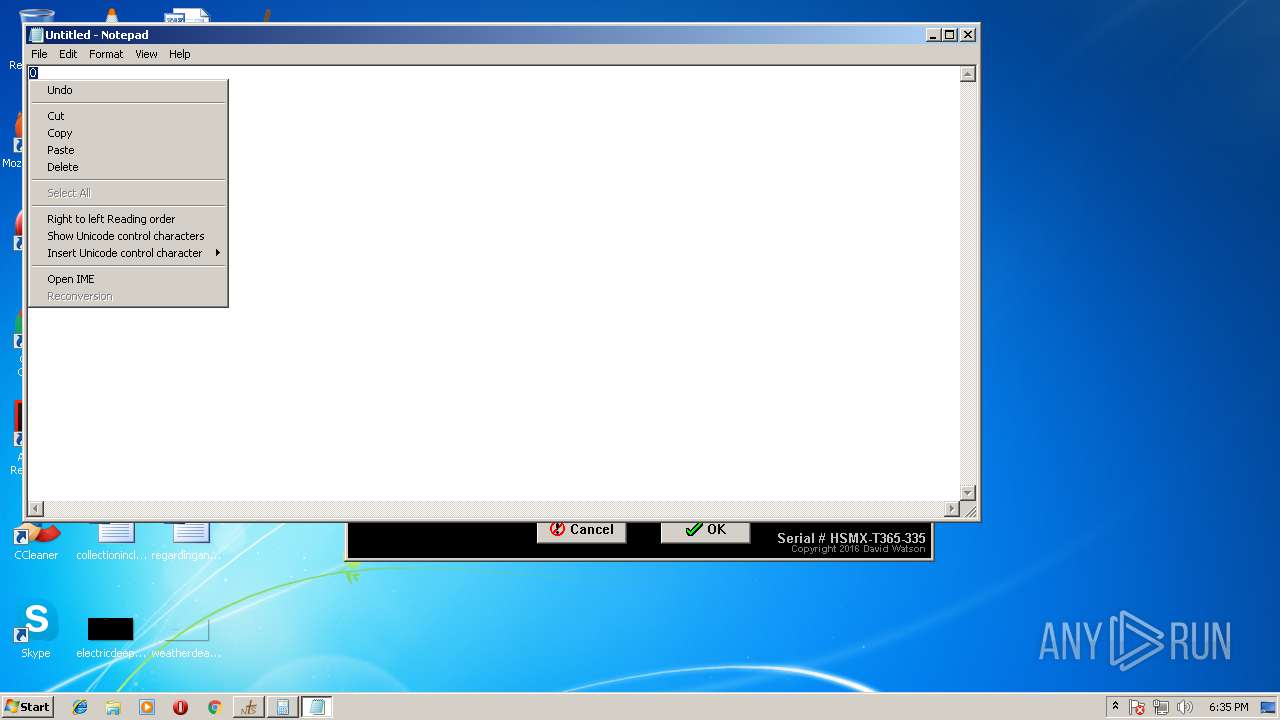Open the Help menu in Notepad
Screen dimensions: 1280x720
click(179, 54)
